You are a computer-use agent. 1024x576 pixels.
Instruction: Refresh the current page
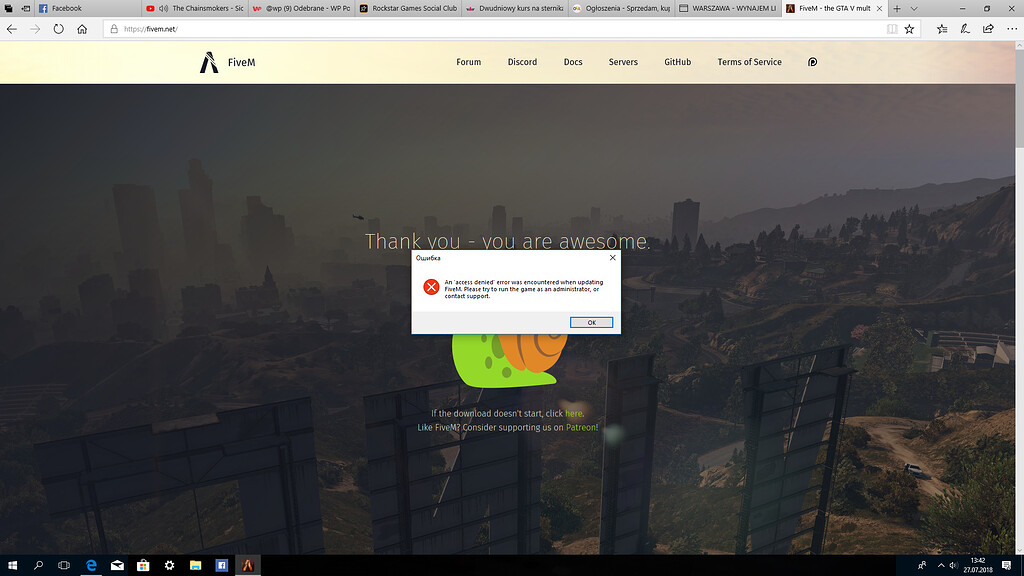[59, 29]
